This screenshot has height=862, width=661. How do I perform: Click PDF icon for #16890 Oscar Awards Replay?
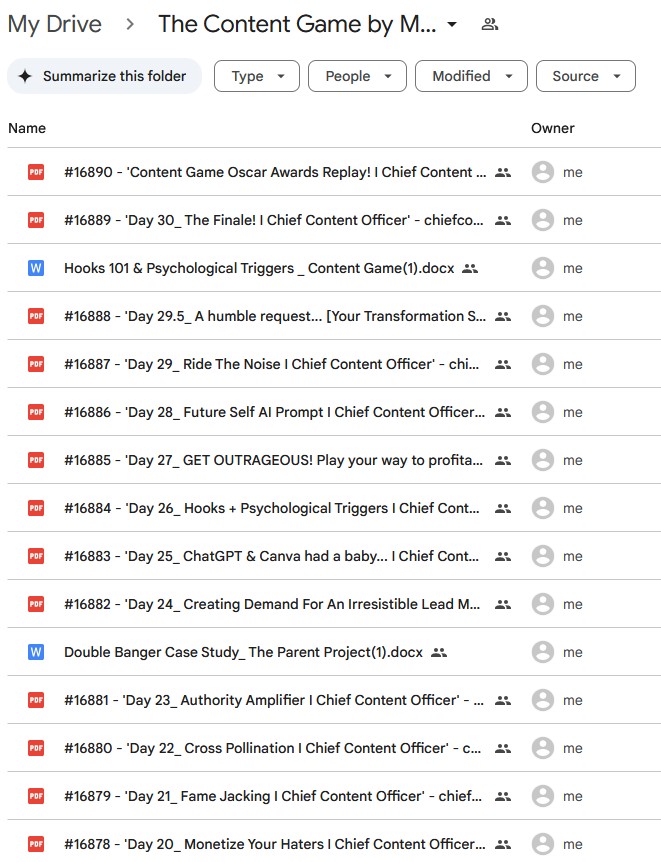36,172
